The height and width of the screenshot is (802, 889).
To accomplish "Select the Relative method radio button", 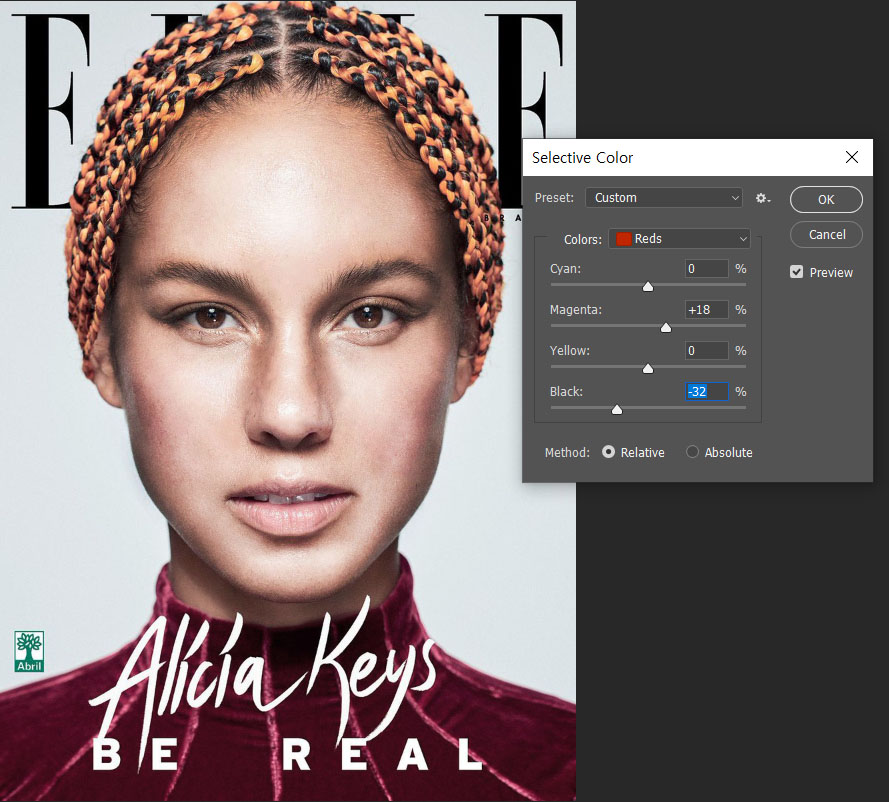I will click(608, 452).
